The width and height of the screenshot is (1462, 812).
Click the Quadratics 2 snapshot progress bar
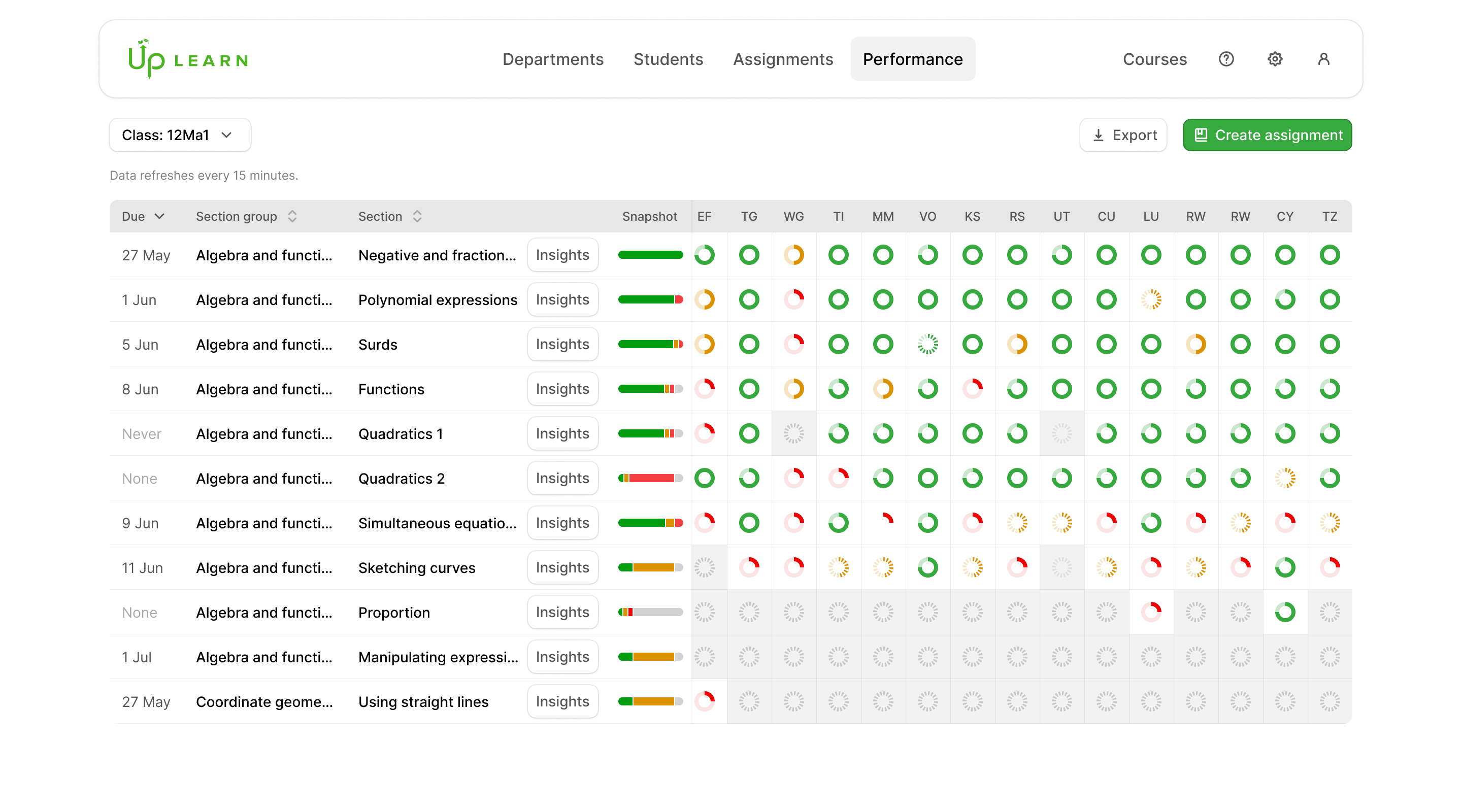coord(650,479)
